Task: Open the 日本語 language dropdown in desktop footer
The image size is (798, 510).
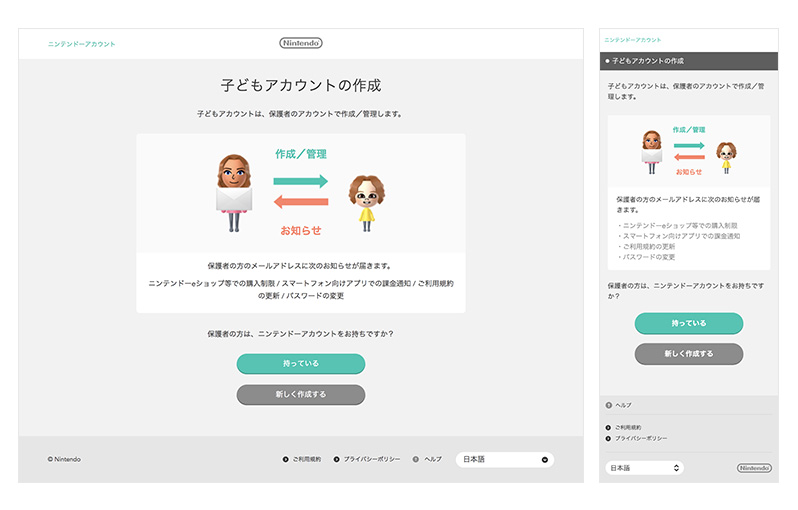Action: [x=504, y=460]
